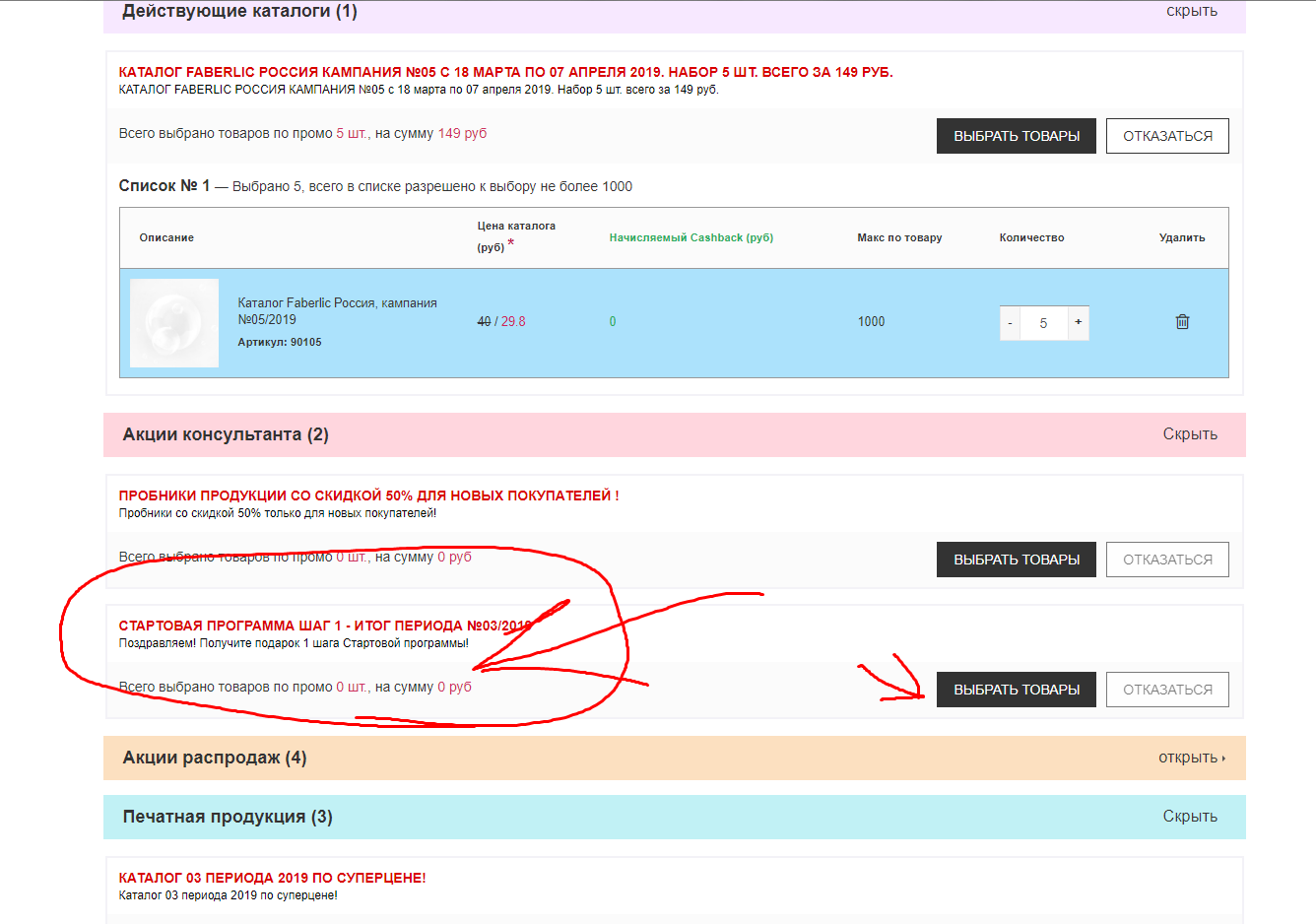Click the Печатная продукция (3) heading

coord(228,817)
